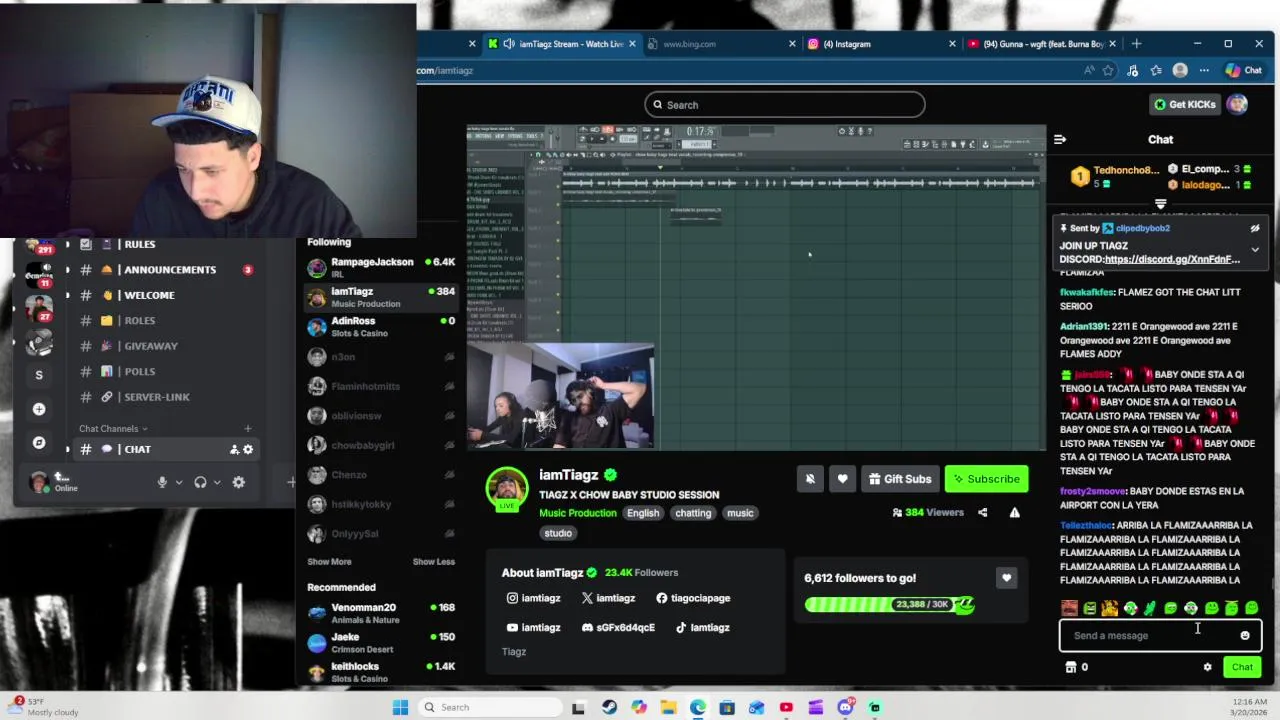The image size is (1280, 720).
Task: Open Discord microphone input options dropdown
Action: point(179,482)
